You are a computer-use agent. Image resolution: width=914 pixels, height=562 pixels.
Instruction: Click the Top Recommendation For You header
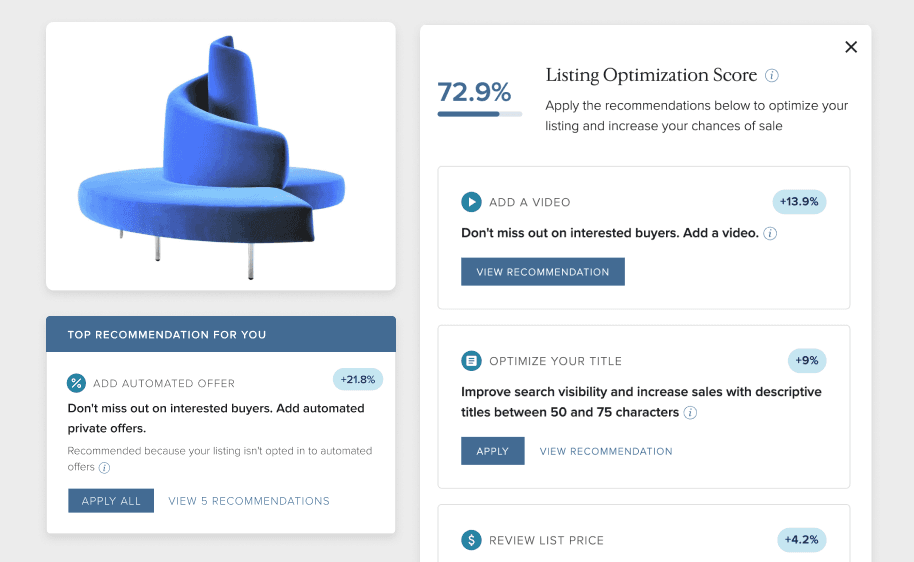[221, 334]
